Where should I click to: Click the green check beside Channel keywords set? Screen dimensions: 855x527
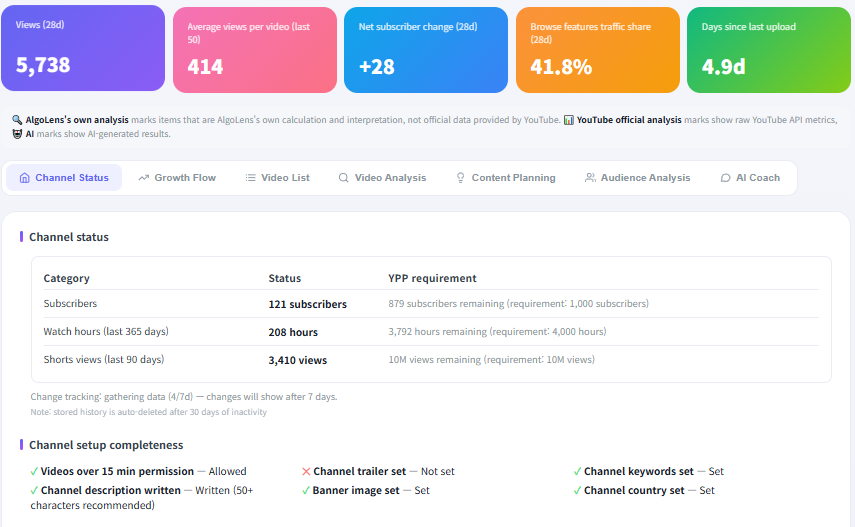(577, 471)
